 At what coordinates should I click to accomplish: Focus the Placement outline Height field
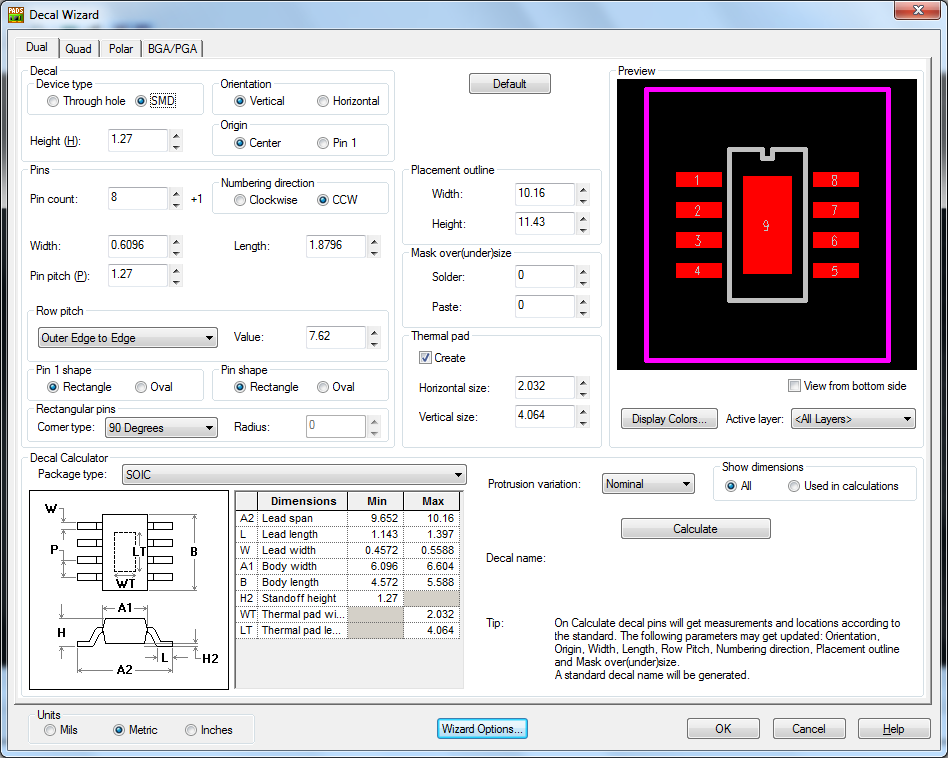[x=545, y=223]
